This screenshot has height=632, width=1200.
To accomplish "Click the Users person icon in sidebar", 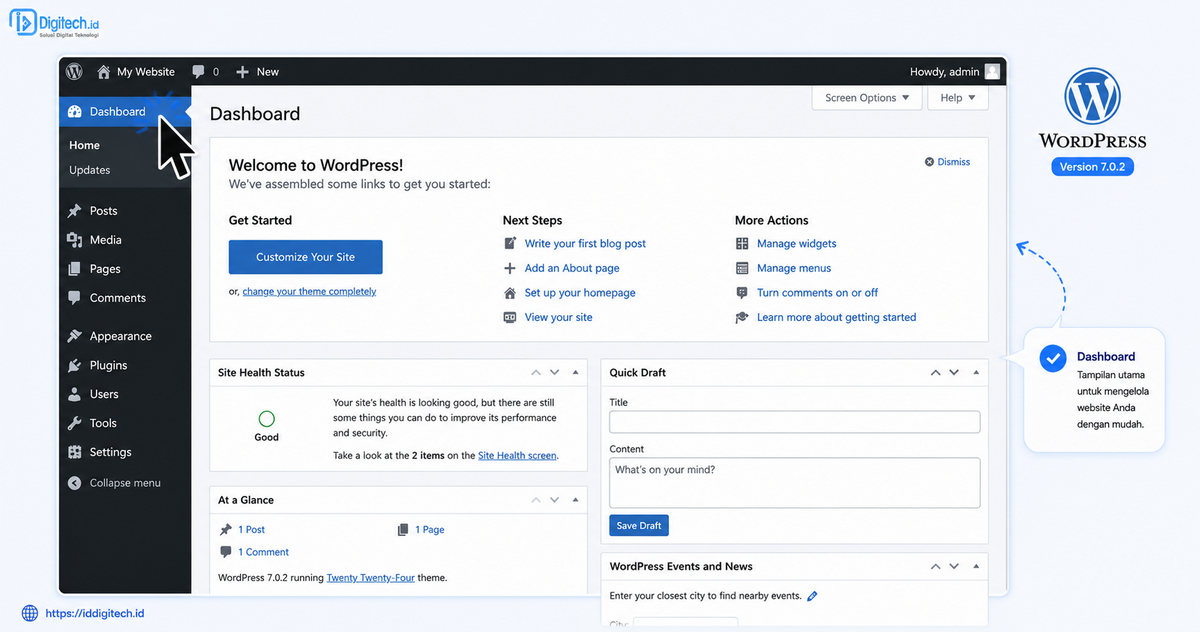I will point(75,394).
